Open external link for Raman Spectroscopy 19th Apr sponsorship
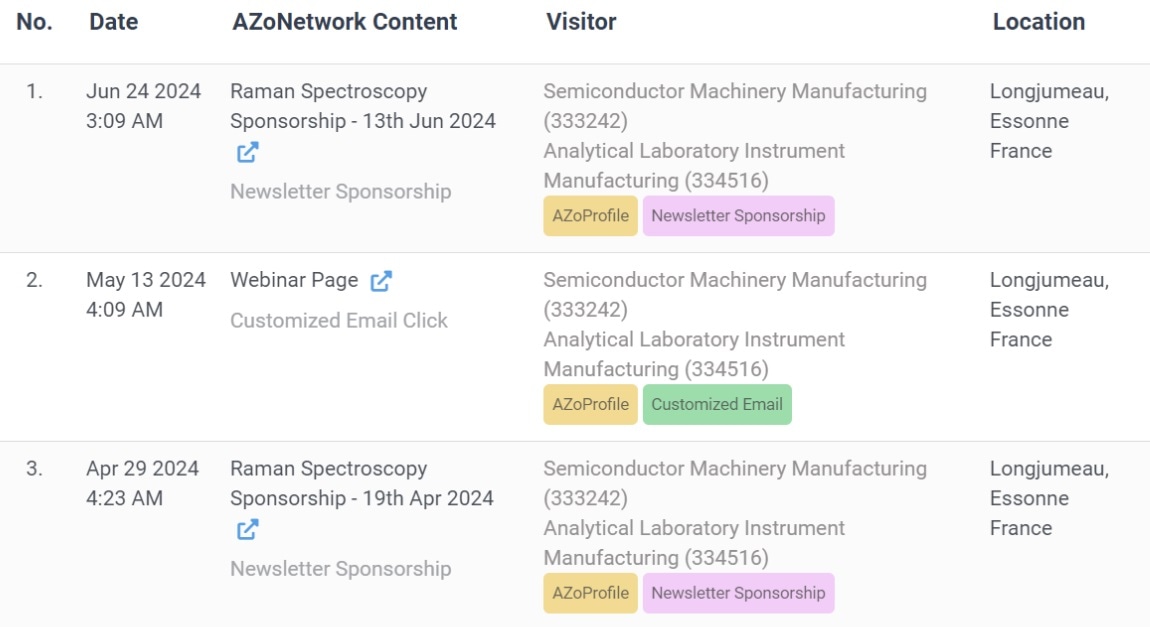Screen dimensions: 1150x627 [248, 529]
